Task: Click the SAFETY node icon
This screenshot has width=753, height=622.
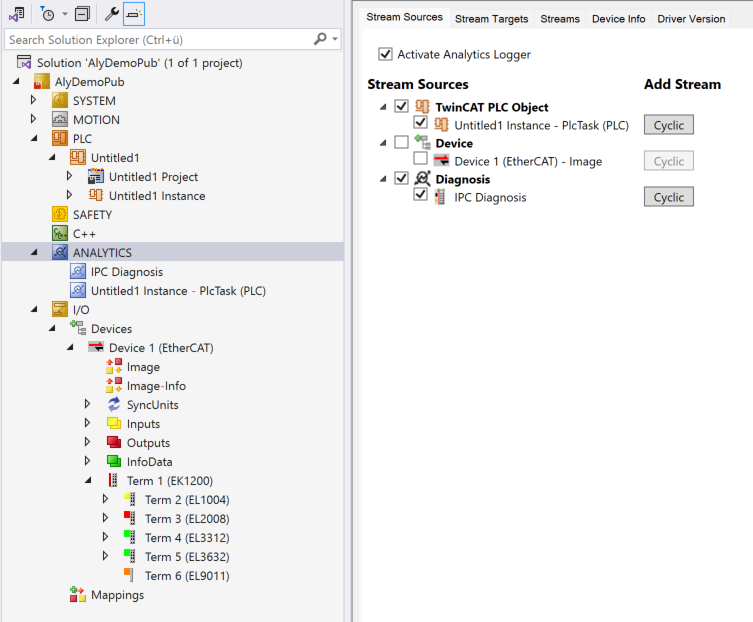Action: pos(60,215)
